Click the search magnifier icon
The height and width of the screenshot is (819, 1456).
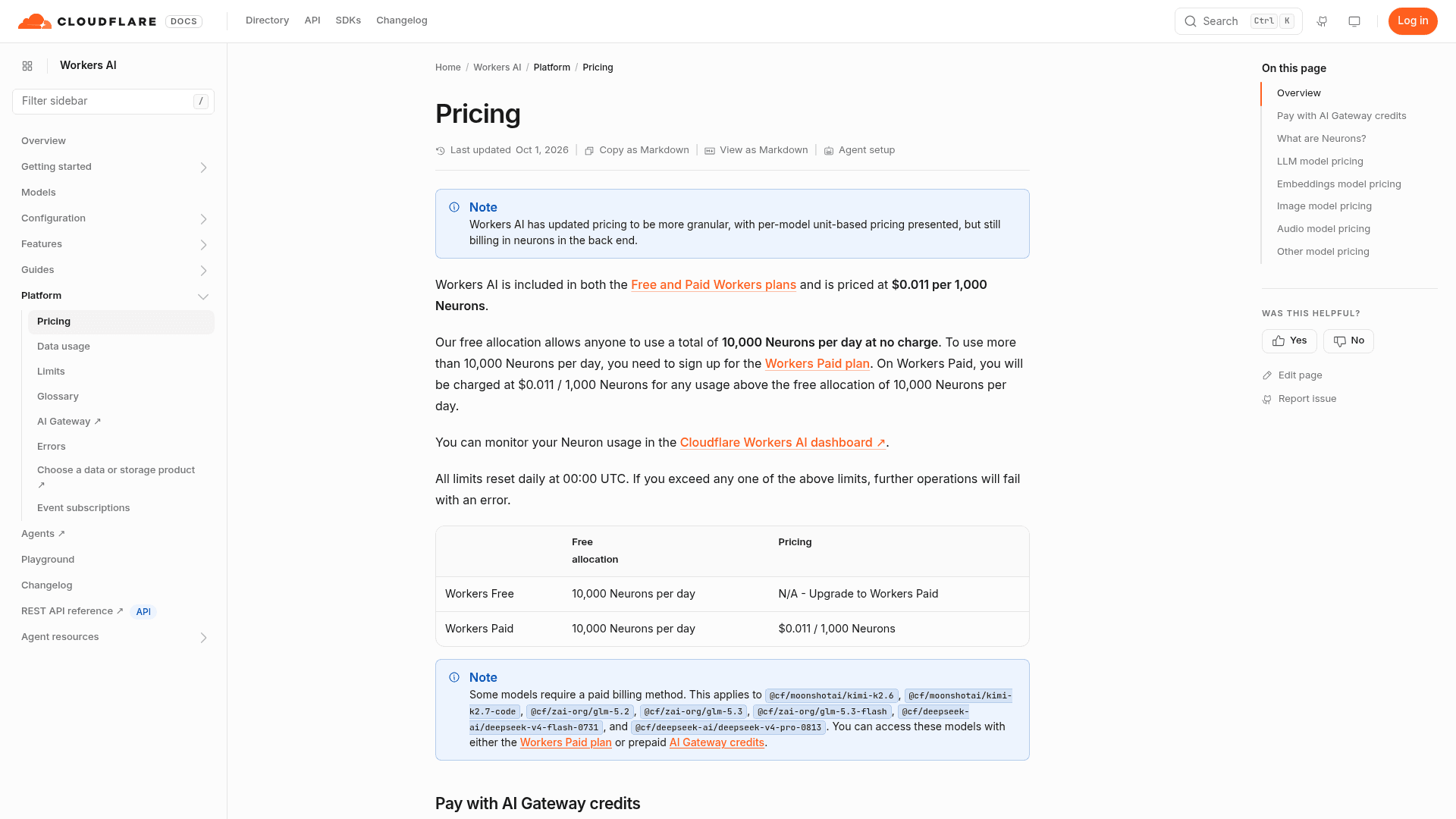point(1191,21)
